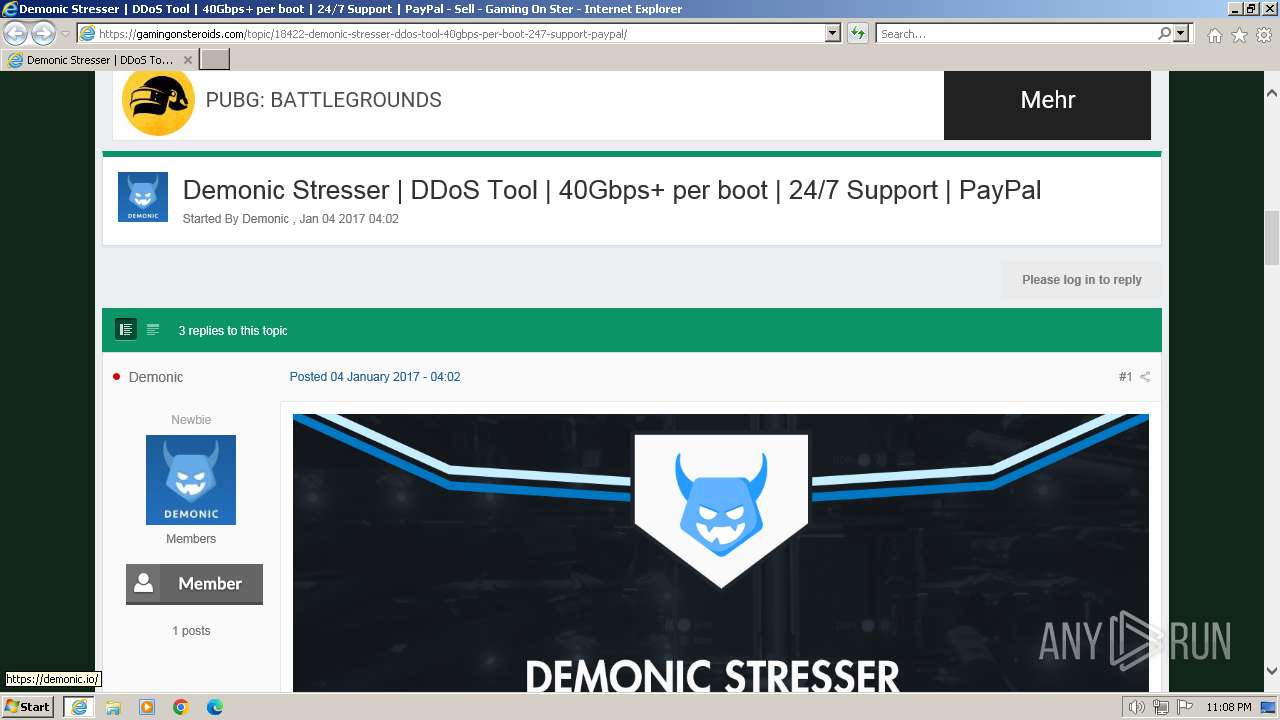Image resolution: width=1280 pixels, height=720 pixels.
Task: Open post permalink number #1
Action: [1125, 377]
